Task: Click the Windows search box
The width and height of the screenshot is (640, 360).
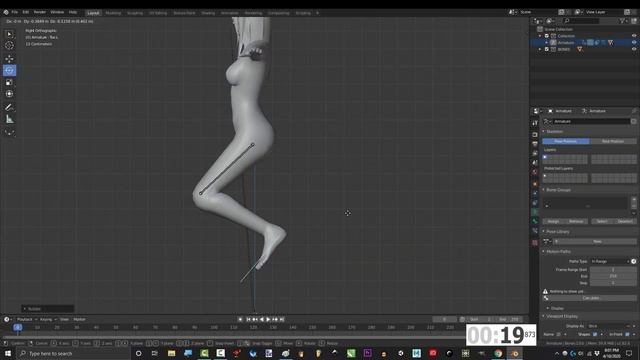Action: coord(73,353)
